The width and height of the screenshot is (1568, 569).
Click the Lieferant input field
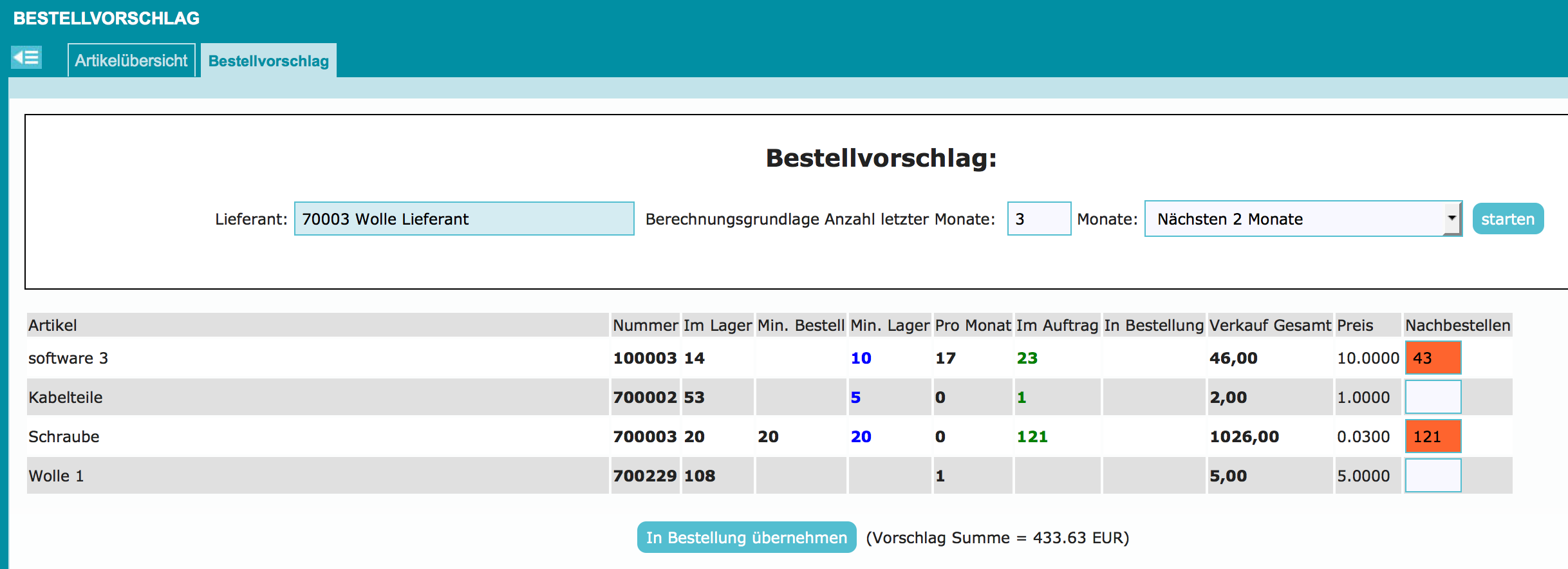click(x=463, y=219)
